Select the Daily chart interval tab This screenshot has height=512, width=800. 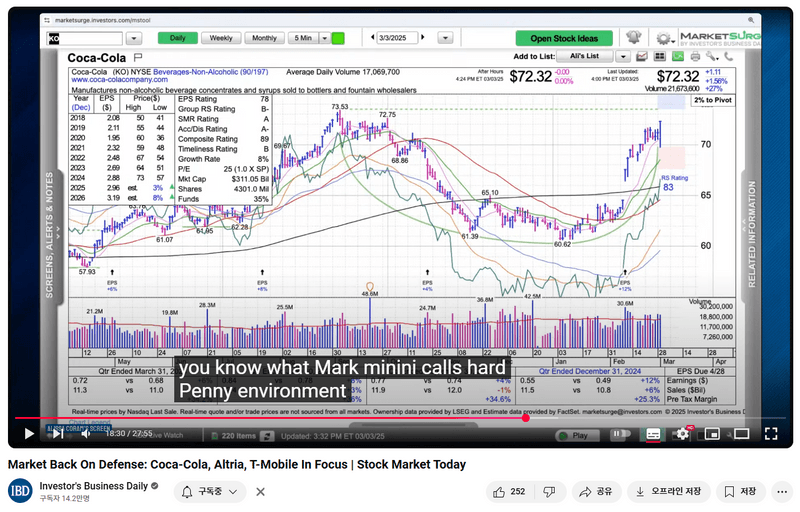[177, 38]
